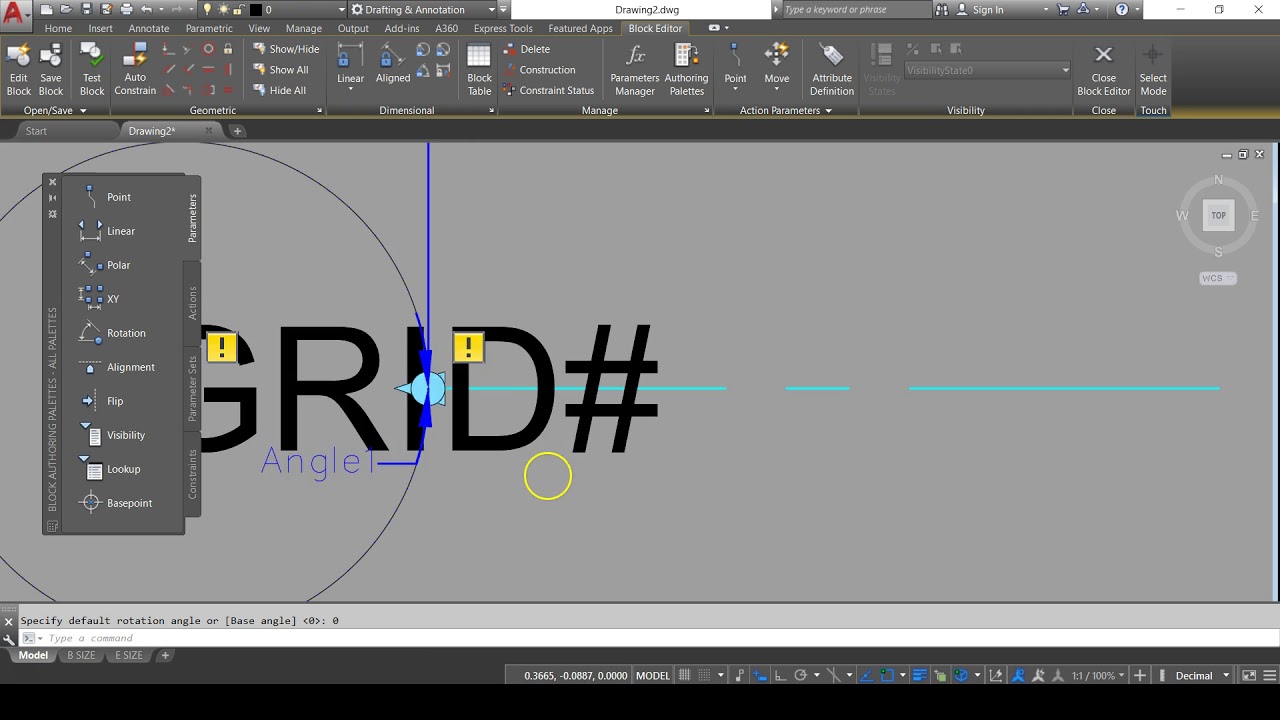Click Close Block Editor

1103,70
